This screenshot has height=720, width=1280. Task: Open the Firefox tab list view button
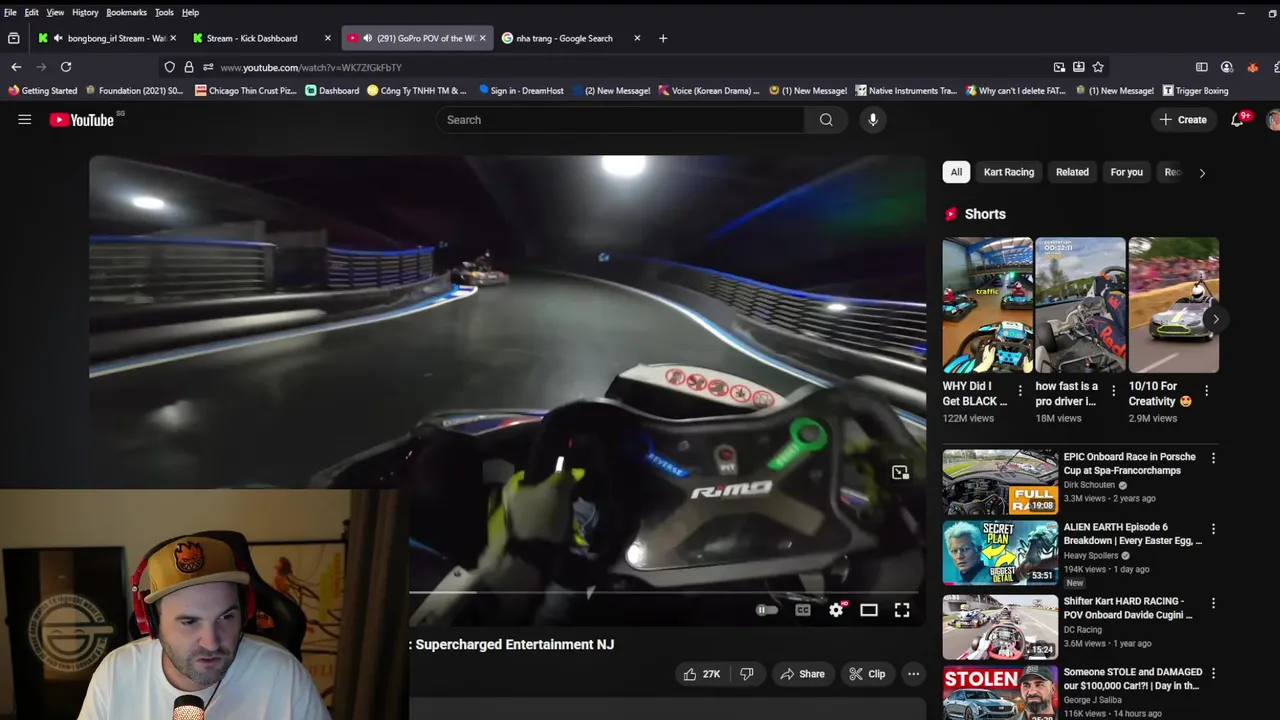(x=13, y=38)
